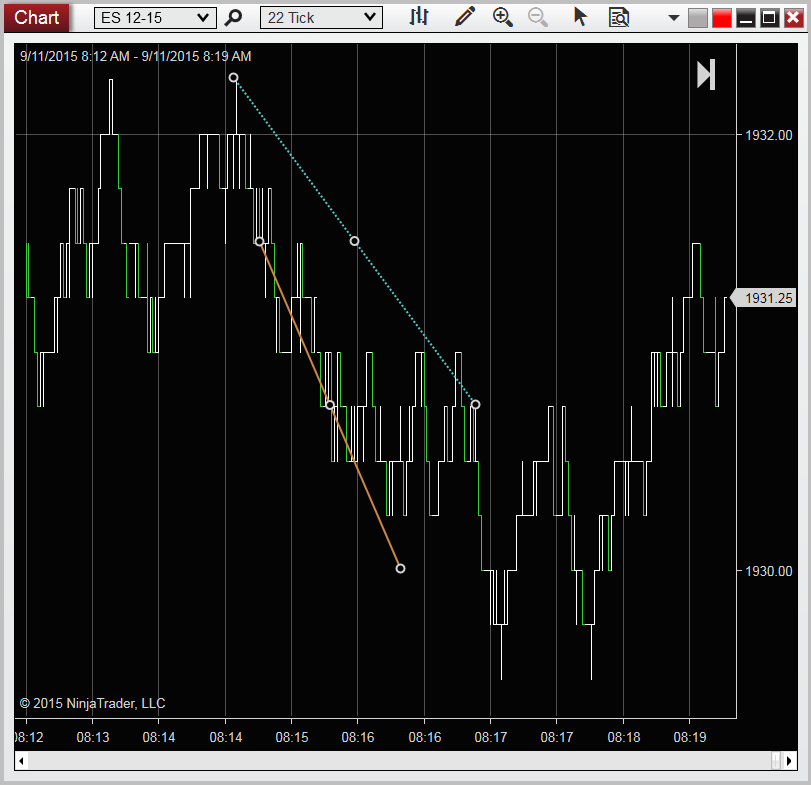811x785 pixels.
Task: Open the interval selector 22 Tick
Action: pos(321,18)
